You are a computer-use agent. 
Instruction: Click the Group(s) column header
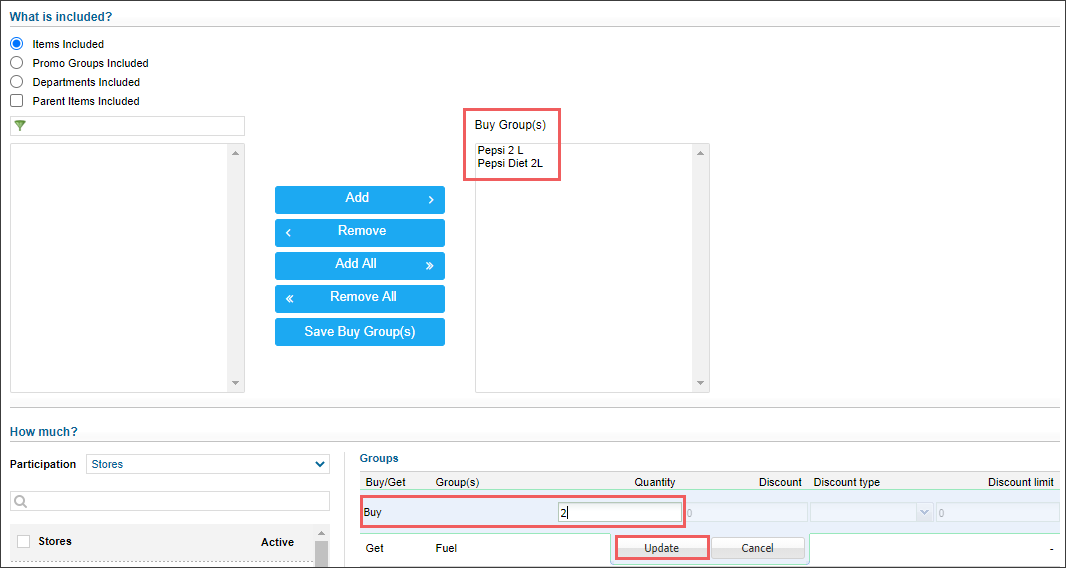point(458,482)
